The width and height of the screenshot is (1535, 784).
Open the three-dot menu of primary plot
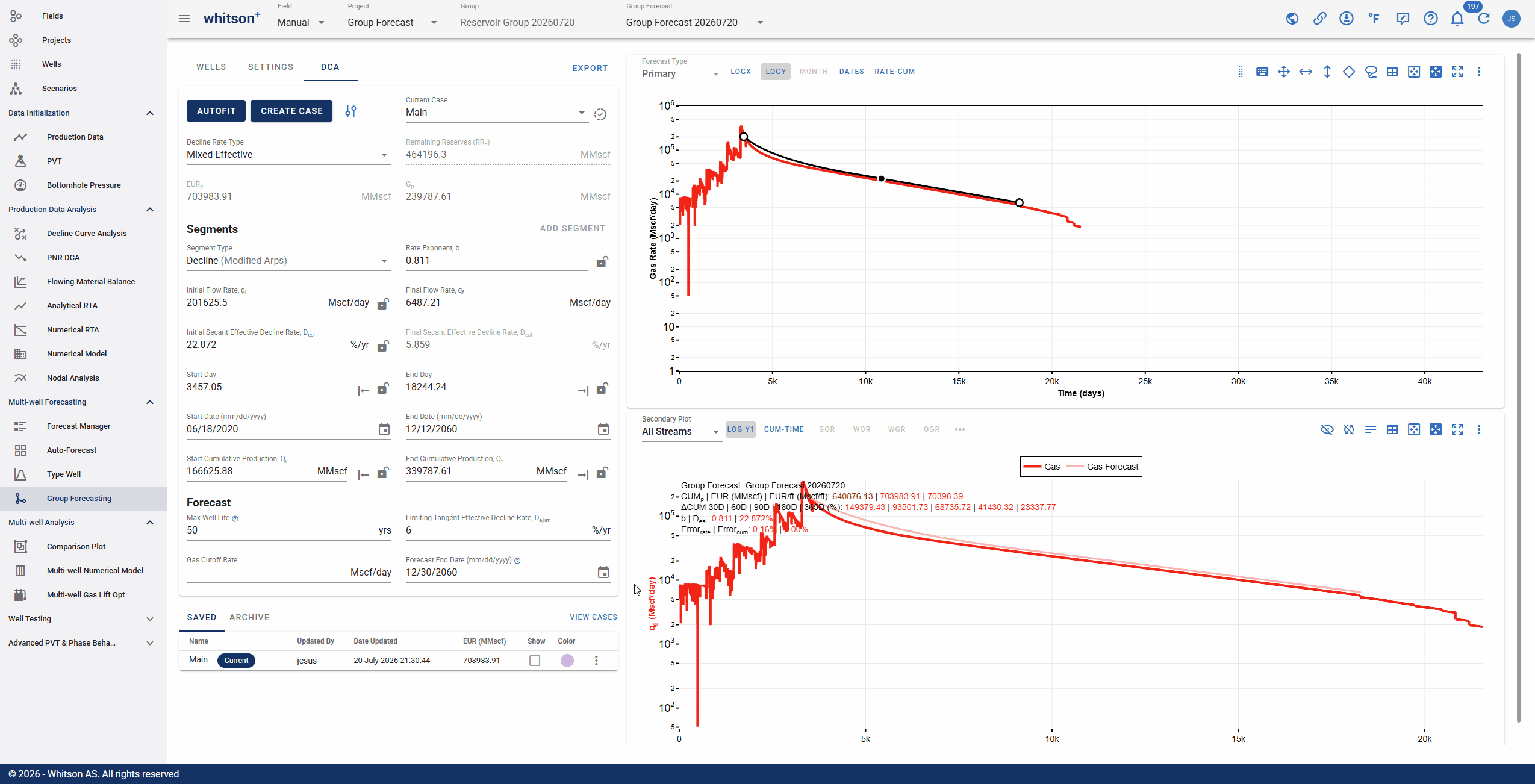click(1479, 72)
